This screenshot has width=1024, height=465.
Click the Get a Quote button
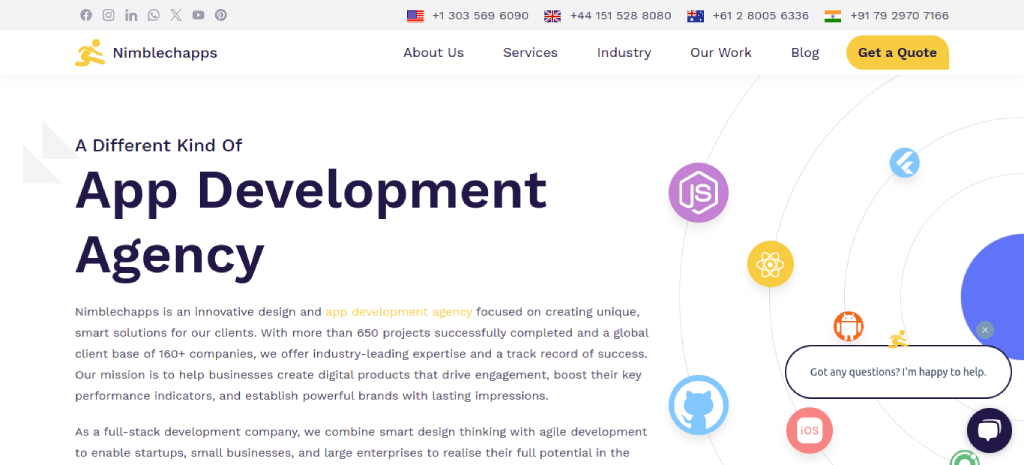tap(897, 52)
